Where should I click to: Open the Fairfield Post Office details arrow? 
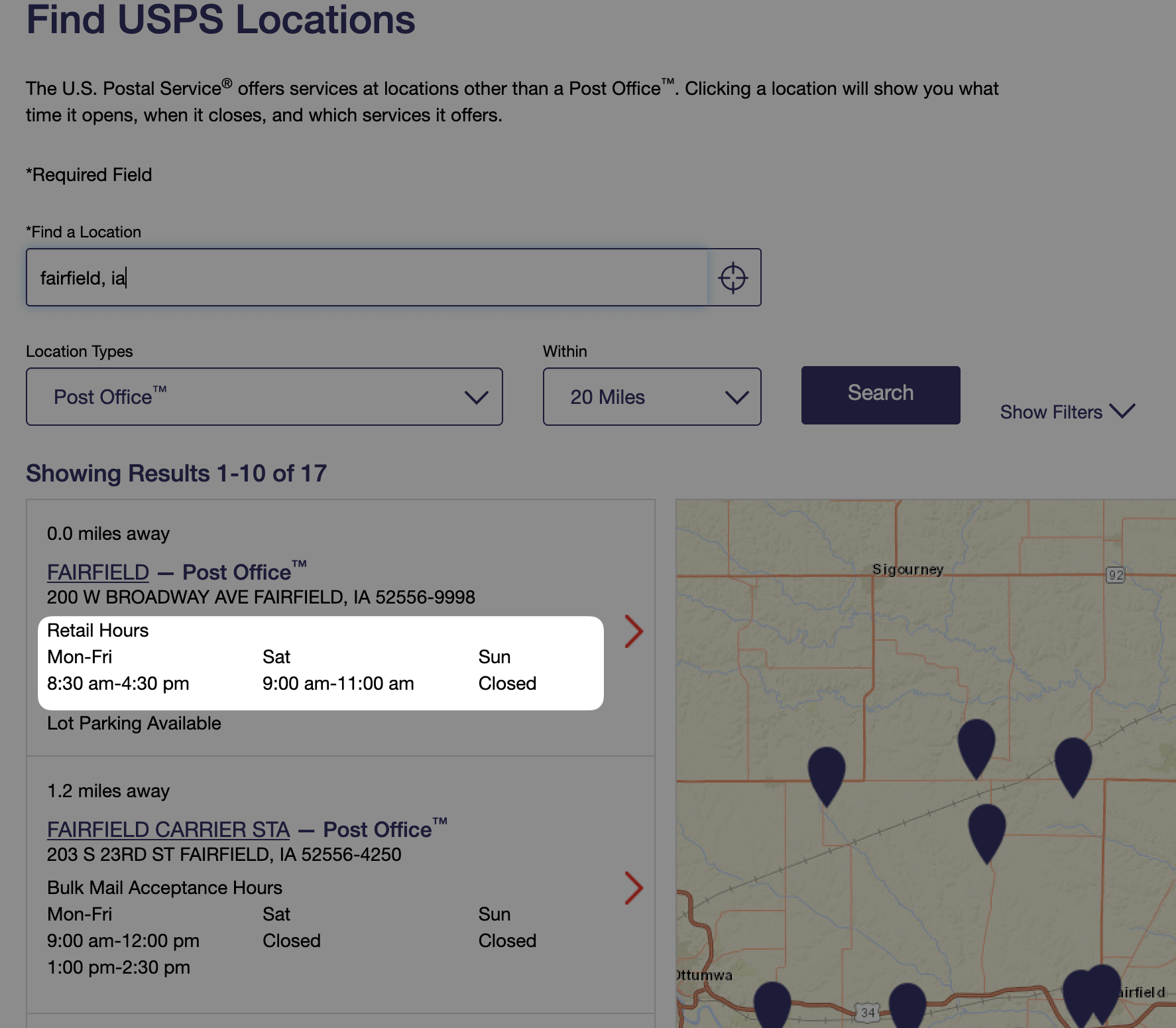[634, 631]
